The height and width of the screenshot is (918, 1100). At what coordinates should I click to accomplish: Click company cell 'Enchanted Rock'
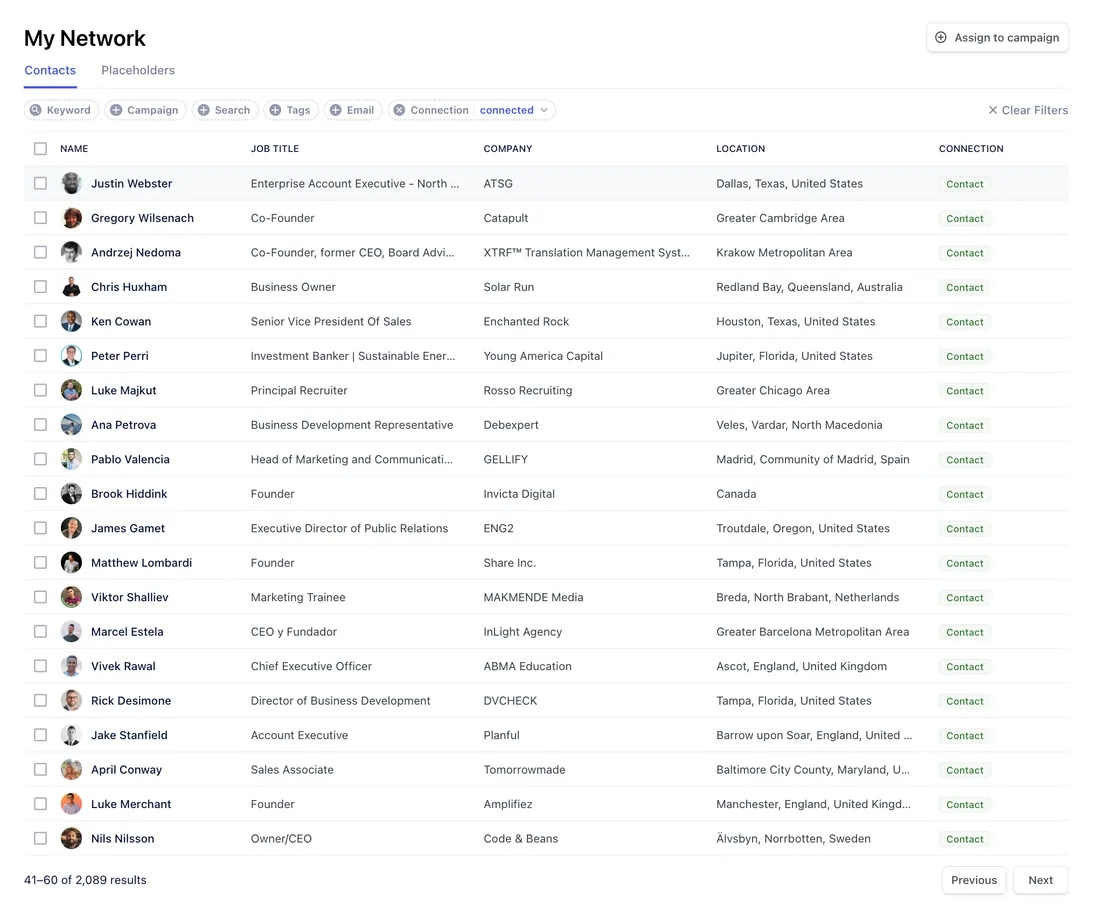click(526, 321)
